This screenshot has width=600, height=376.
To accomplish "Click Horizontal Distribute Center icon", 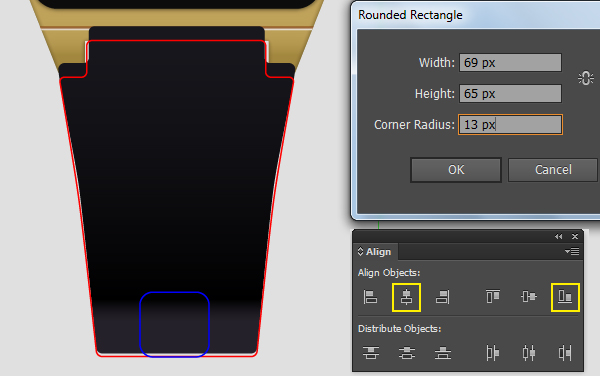I will pos(529,353).
